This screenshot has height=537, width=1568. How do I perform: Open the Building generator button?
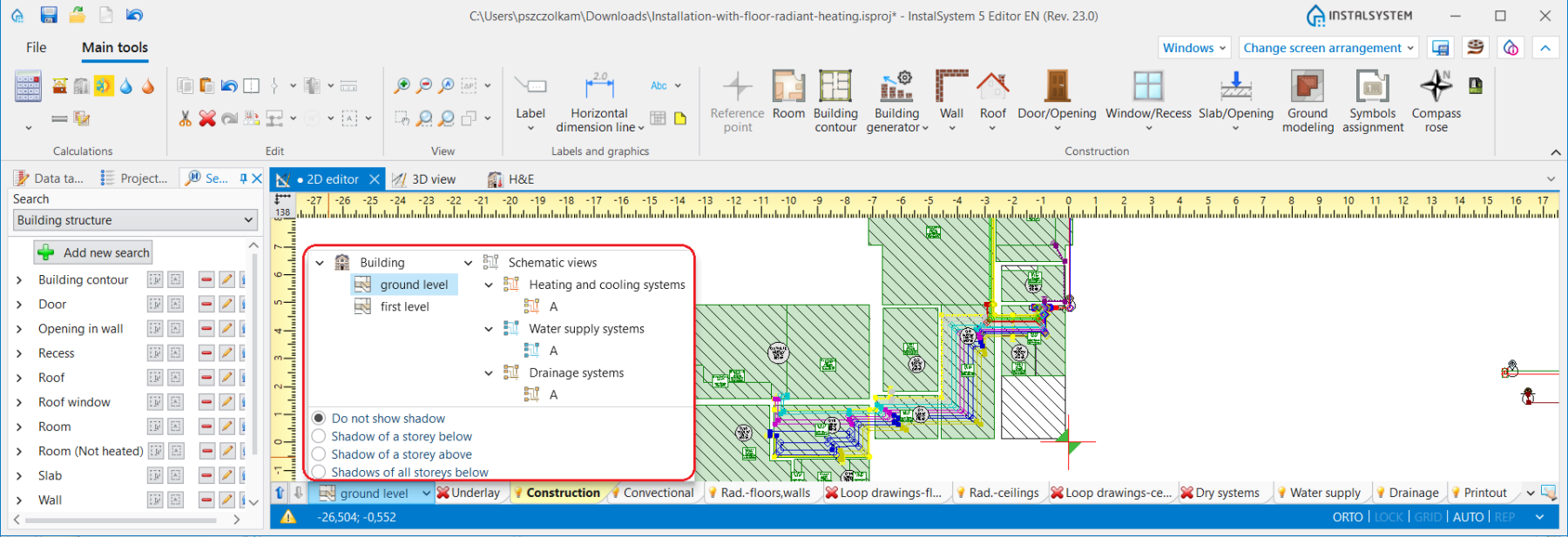[x=897, y=102]
